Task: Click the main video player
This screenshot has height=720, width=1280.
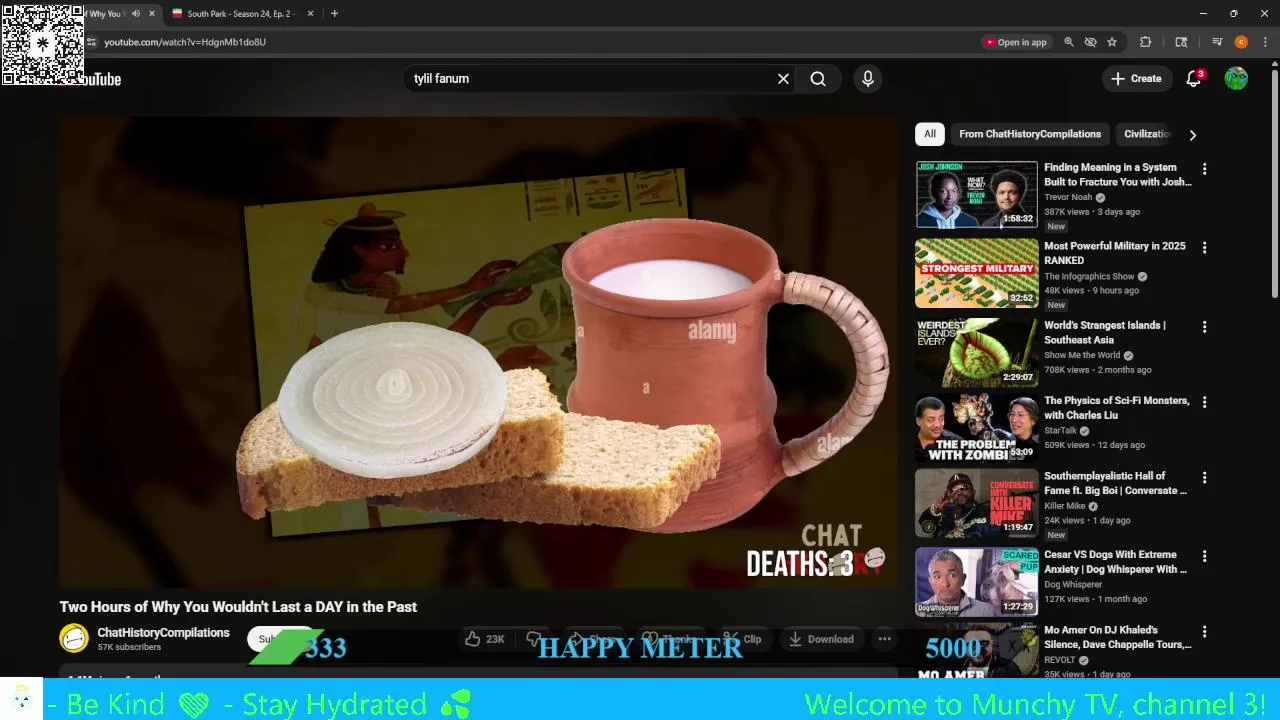Action: (479, 352)
